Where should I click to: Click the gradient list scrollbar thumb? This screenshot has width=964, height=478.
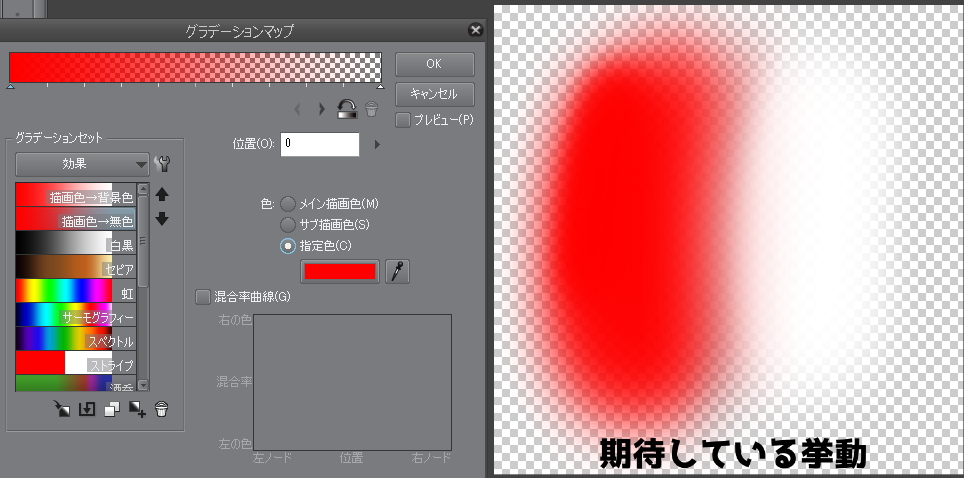pos(143,241)
